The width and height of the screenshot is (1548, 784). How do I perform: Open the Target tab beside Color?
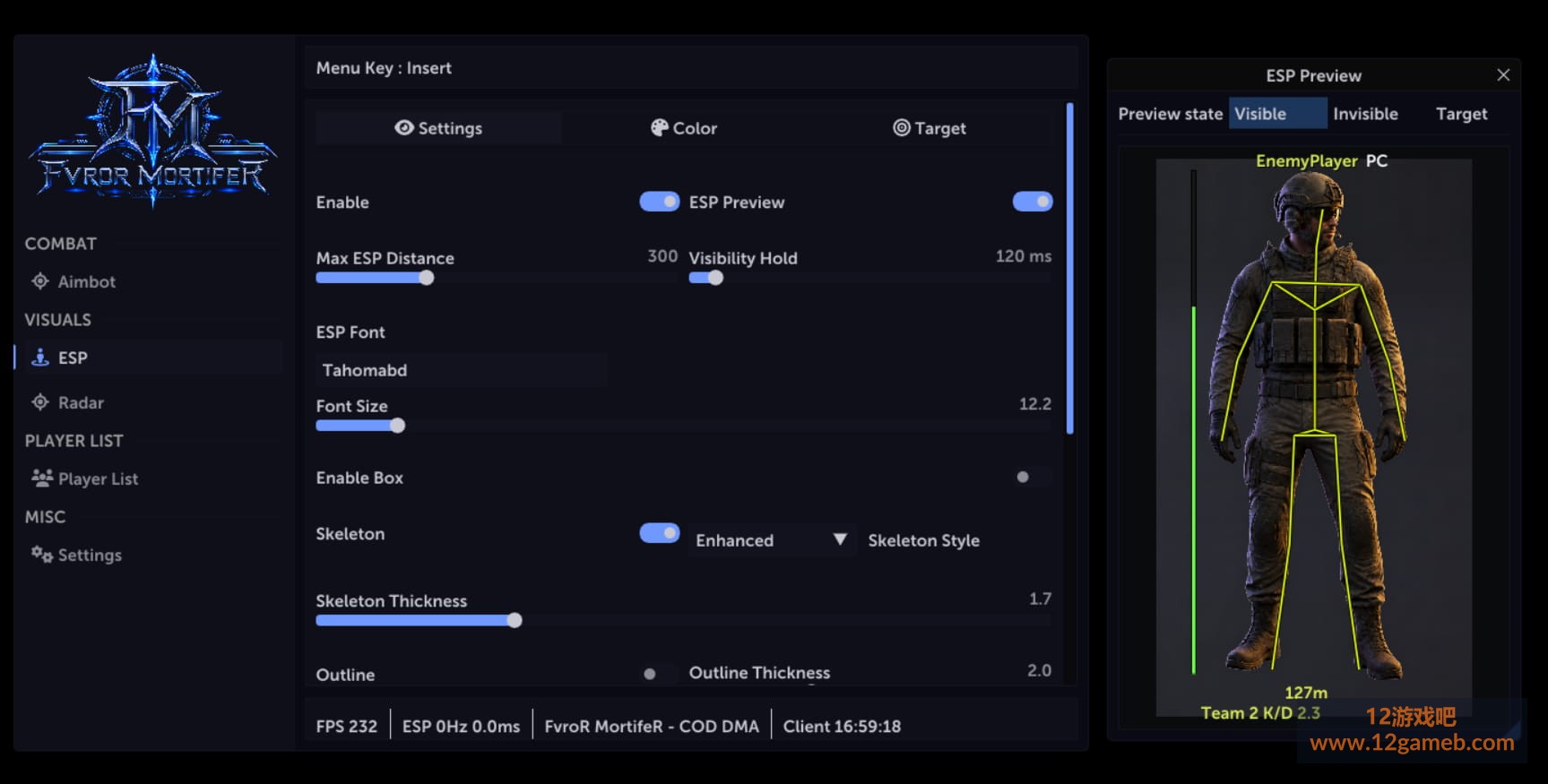point(930,128)
